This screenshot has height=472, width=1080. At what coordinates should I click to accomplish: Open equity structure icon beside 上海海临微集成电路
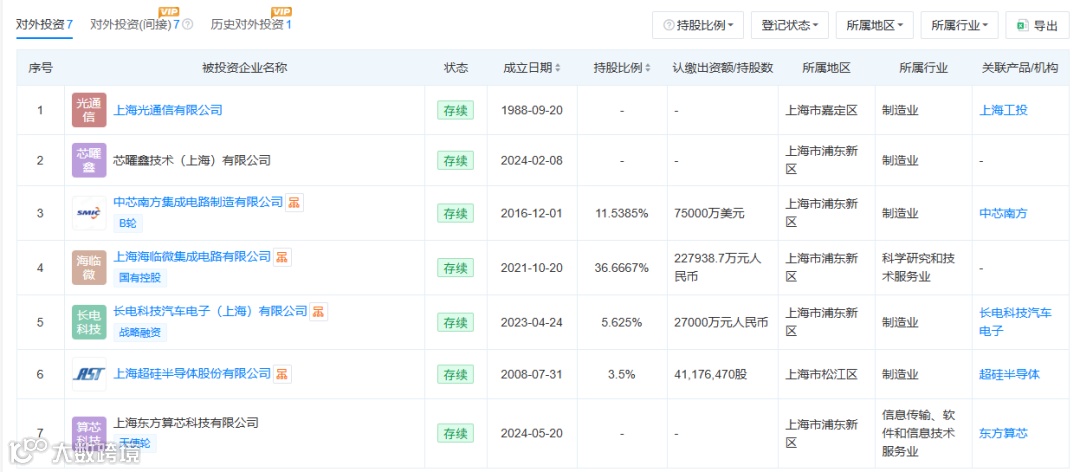[282, 257]
